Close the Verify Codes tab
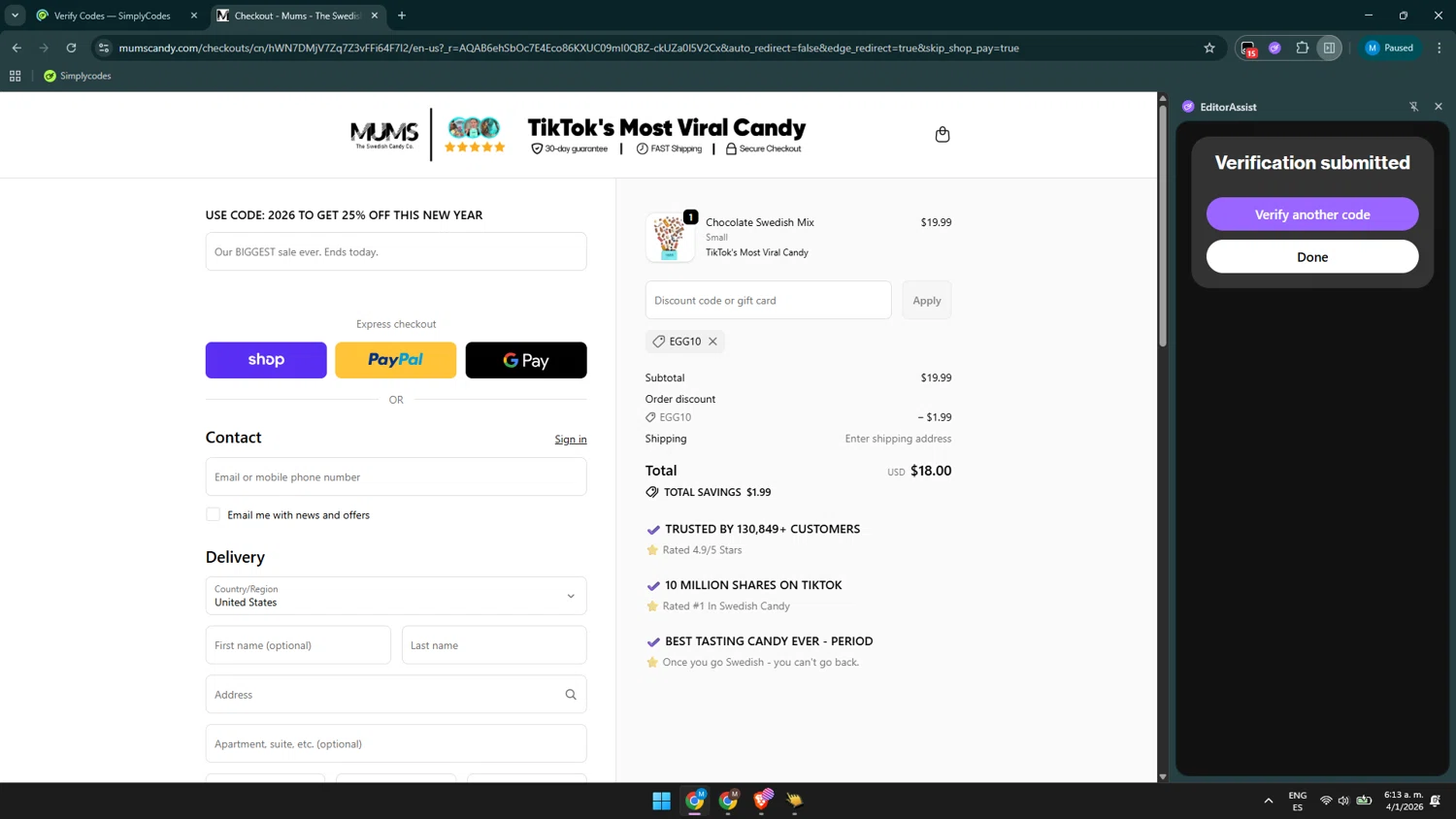The width and height of the screenshot is (1456, 819). [193, 16]
